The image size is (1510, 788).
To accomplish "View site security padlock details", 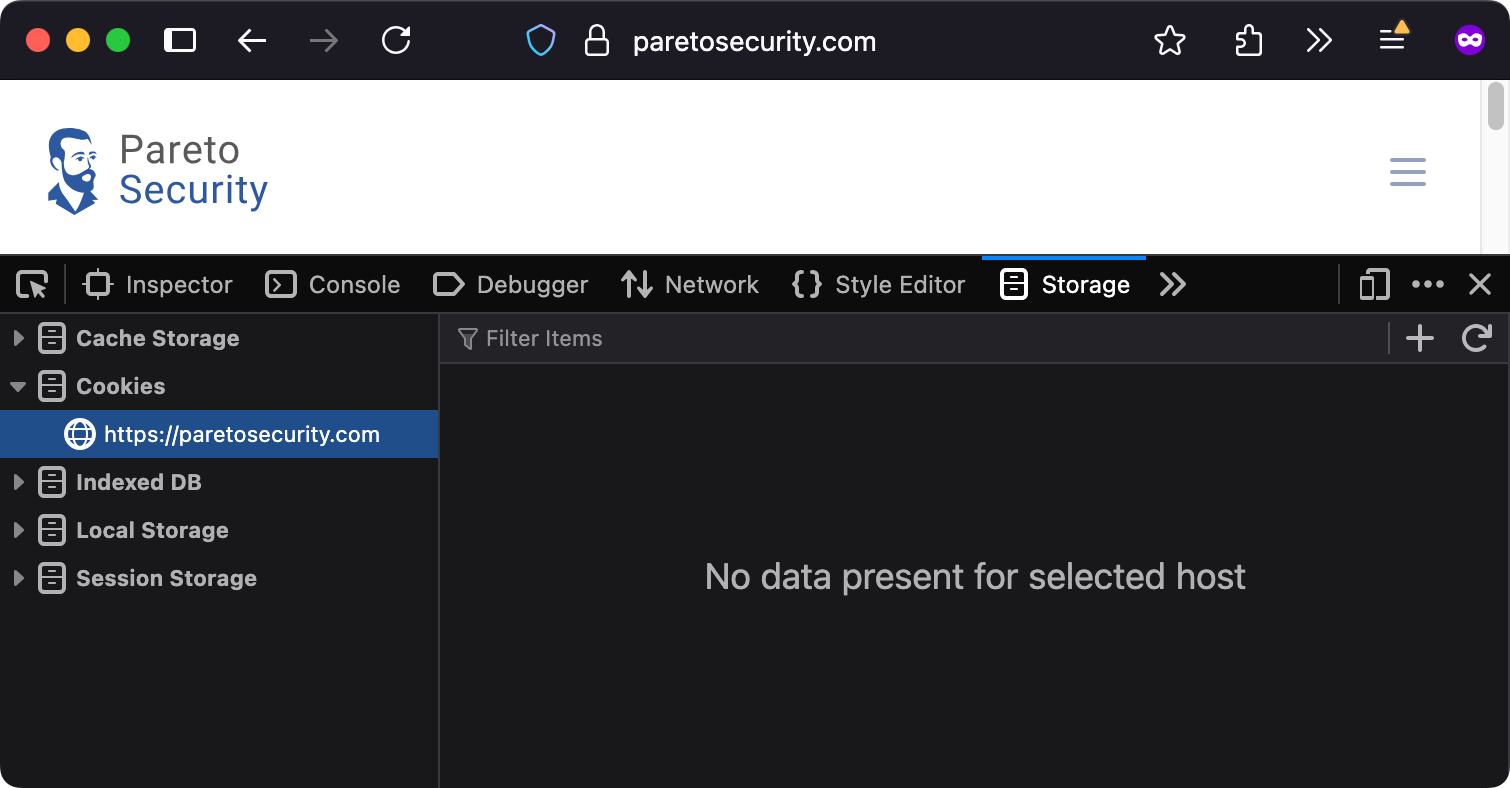I will pyautogui.click(x=597, y=41).
